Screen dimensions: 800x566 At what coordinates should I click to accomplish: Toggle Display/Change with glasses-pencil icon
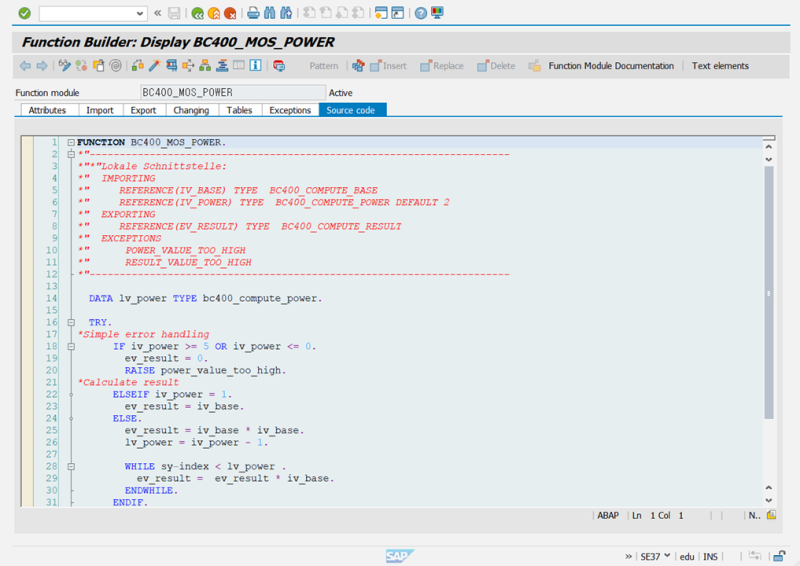(64, 65)
